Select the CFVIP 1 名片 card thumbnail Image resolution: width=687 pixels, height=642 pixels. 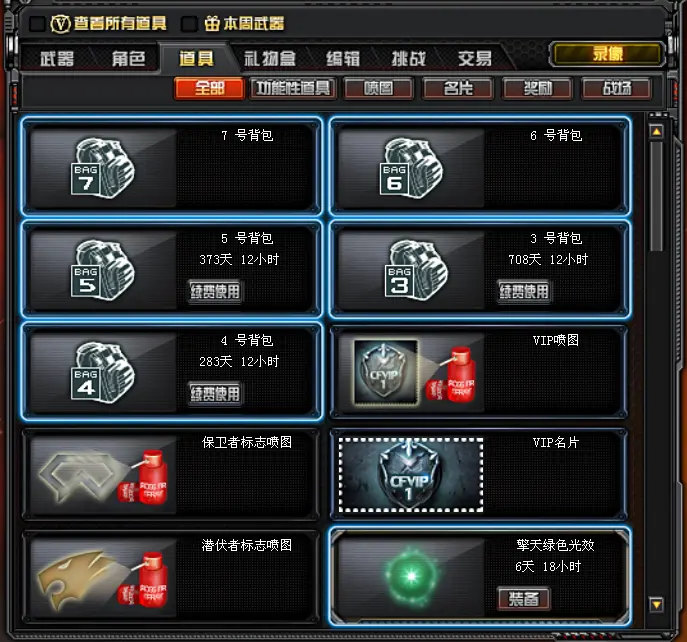411,475
